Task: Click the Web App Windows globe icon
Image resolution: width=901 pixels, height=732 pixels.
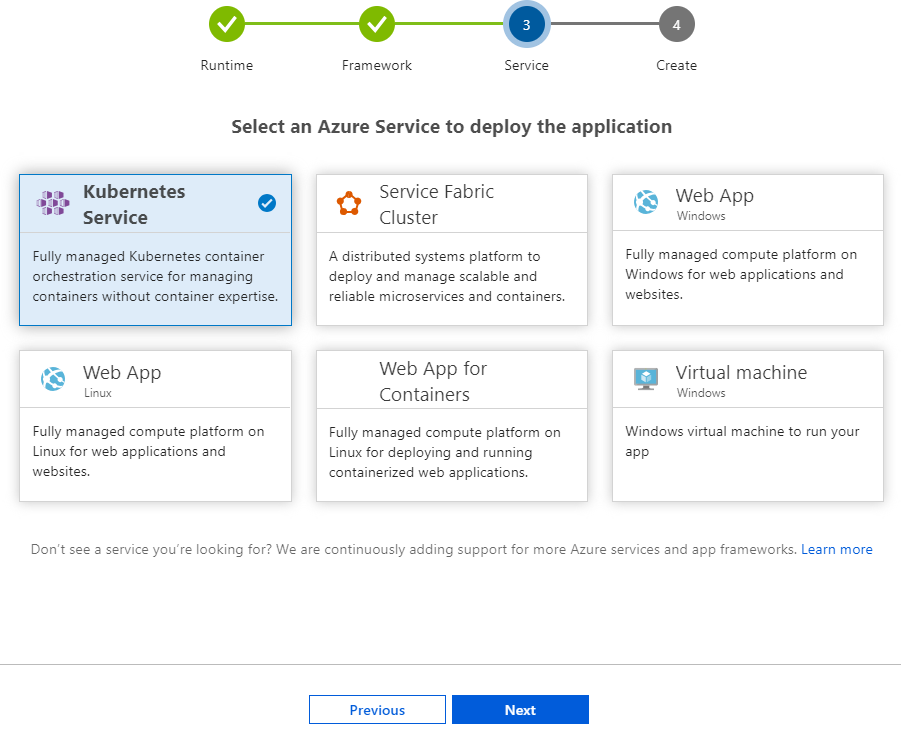Action: pos(646,202)
